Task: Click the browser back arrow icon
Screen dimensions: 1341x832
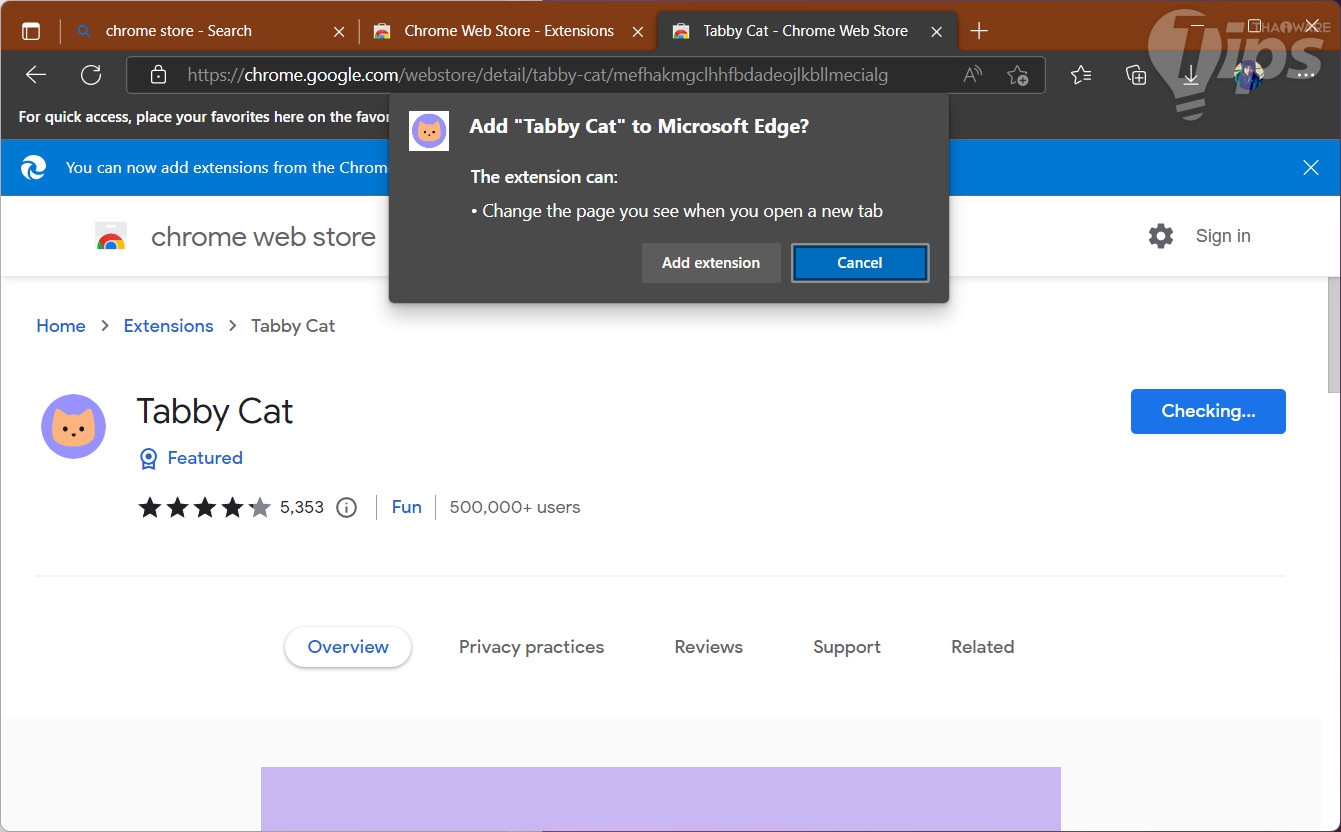Action: point(36,75)
